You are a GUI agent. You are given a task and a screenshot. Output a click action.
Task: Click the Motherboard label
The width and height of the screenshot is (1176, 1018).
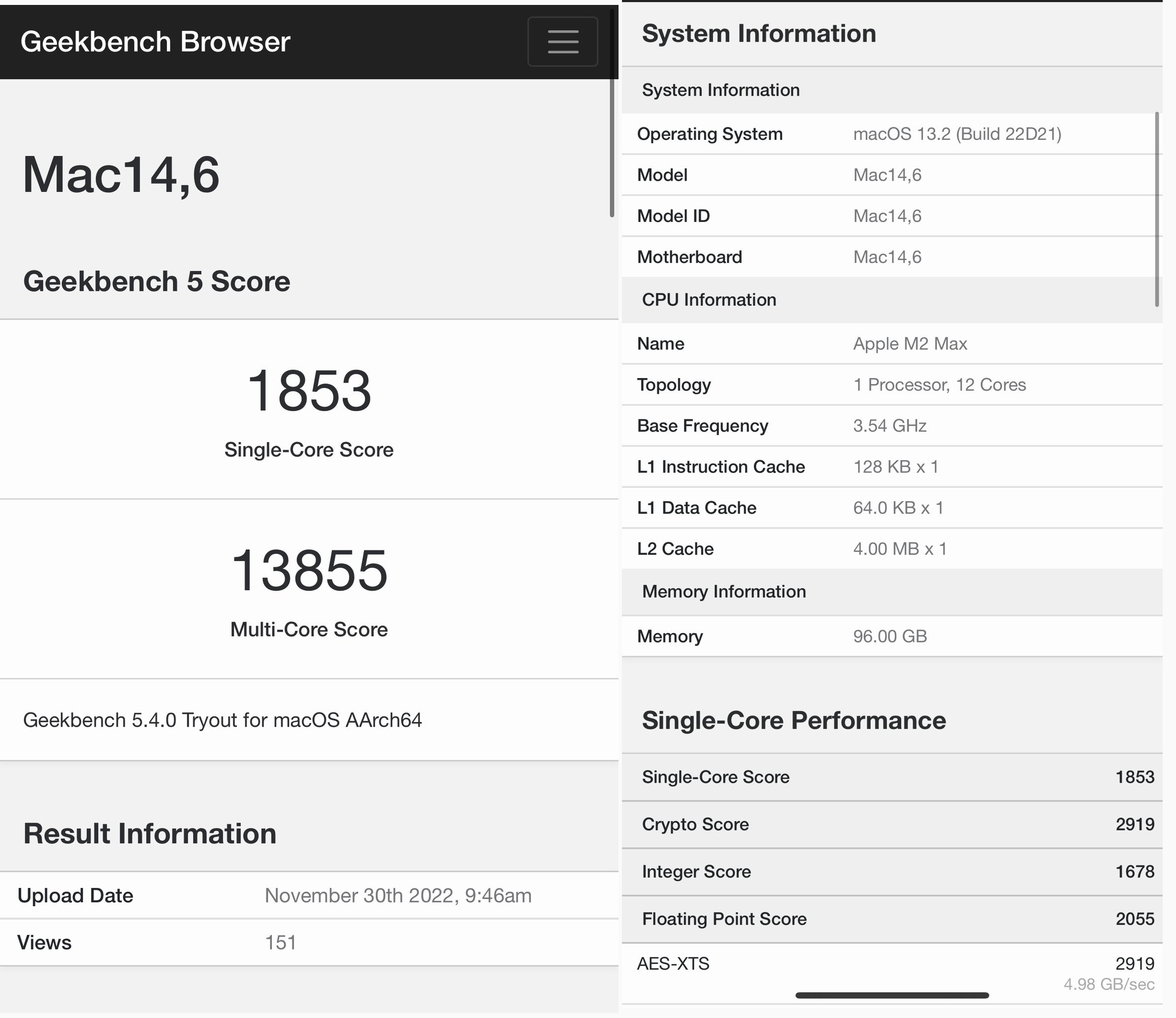point(689,257)
